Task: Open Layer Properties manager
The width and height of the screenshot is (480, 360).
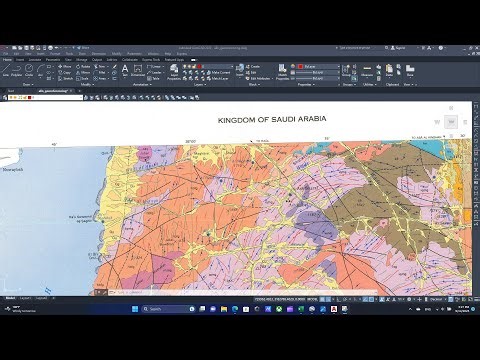Action: click(174, 72)
